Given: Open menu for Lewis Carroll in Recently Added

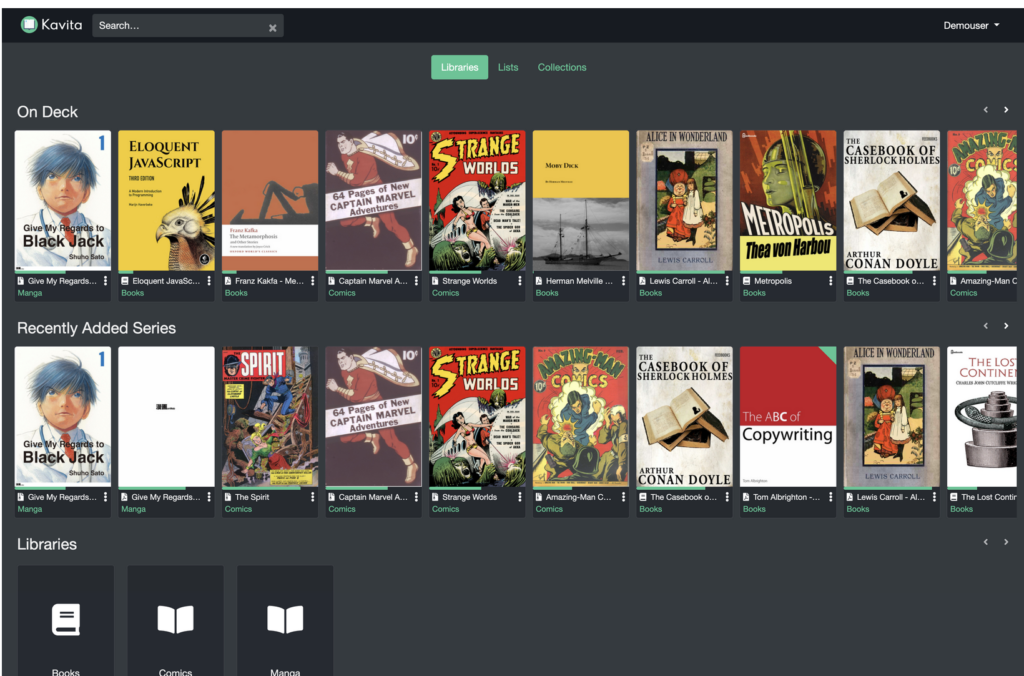Looking at the screenshot, I should [935, 497].
